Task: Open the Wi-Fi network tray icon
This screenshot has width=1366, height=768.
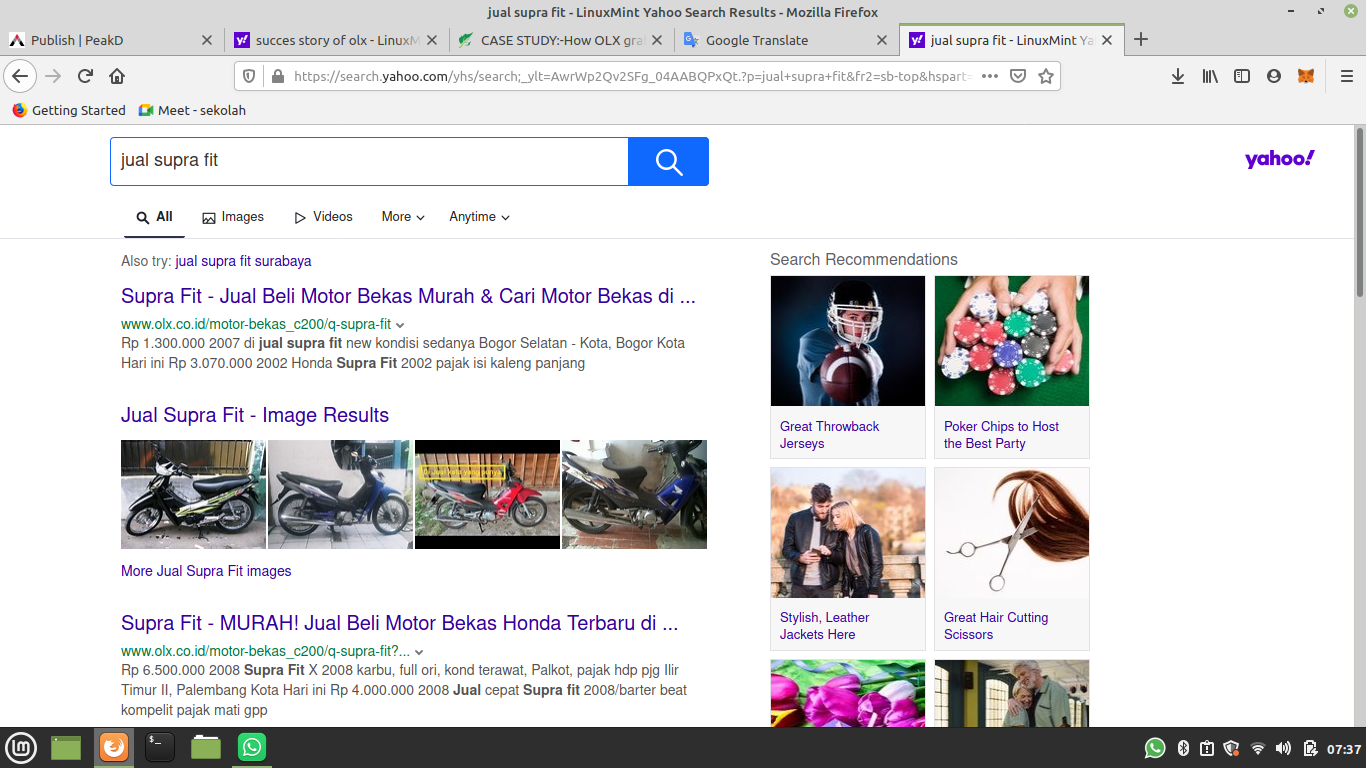Action: click(x=1258, y=748)
